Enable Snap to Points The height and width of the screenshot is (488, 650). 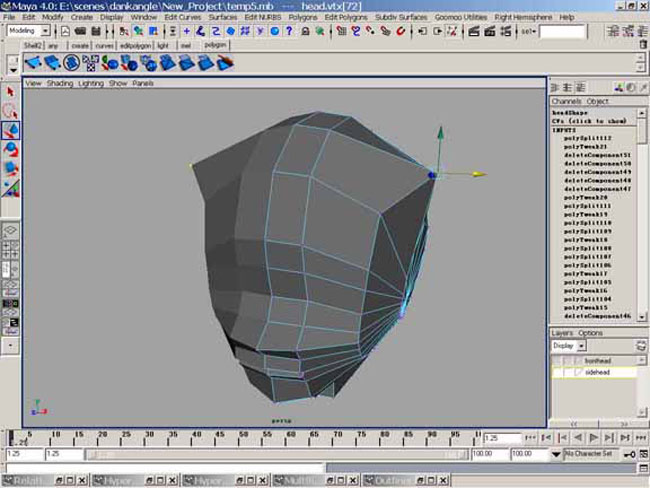point(370,31)
